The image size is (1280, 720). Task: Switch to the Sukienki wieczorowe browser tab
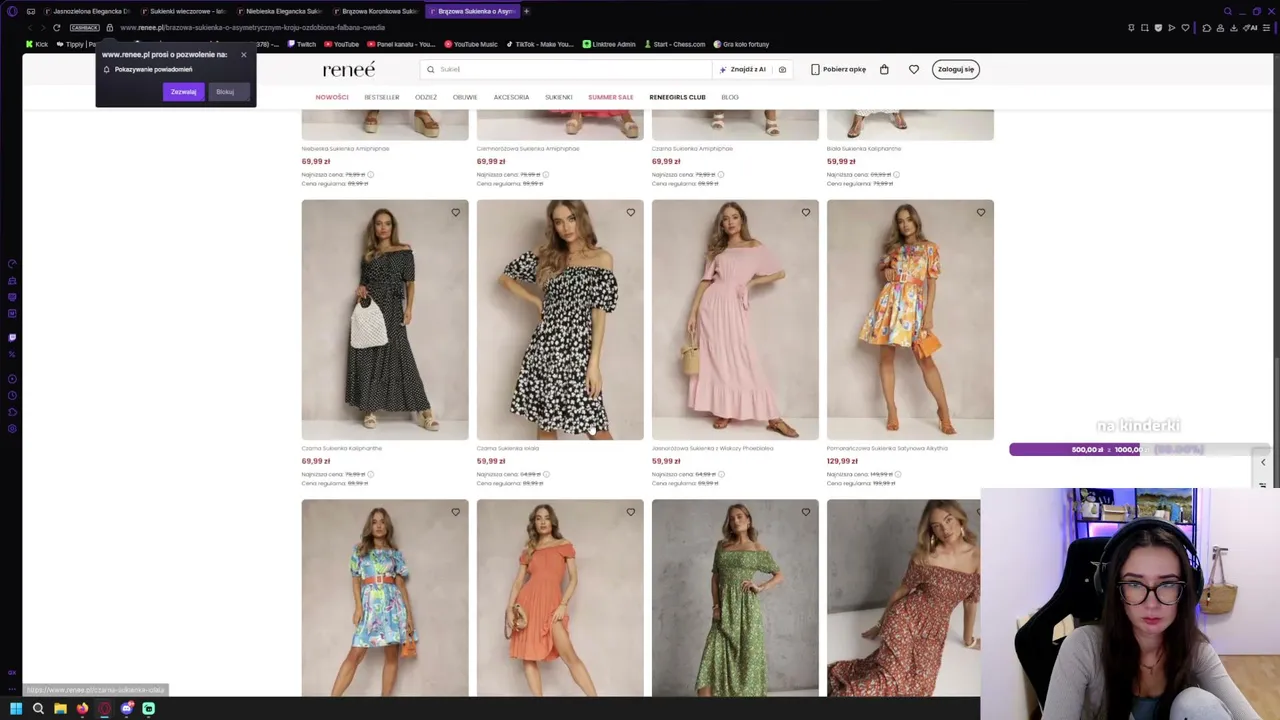(x=182, y=11)
